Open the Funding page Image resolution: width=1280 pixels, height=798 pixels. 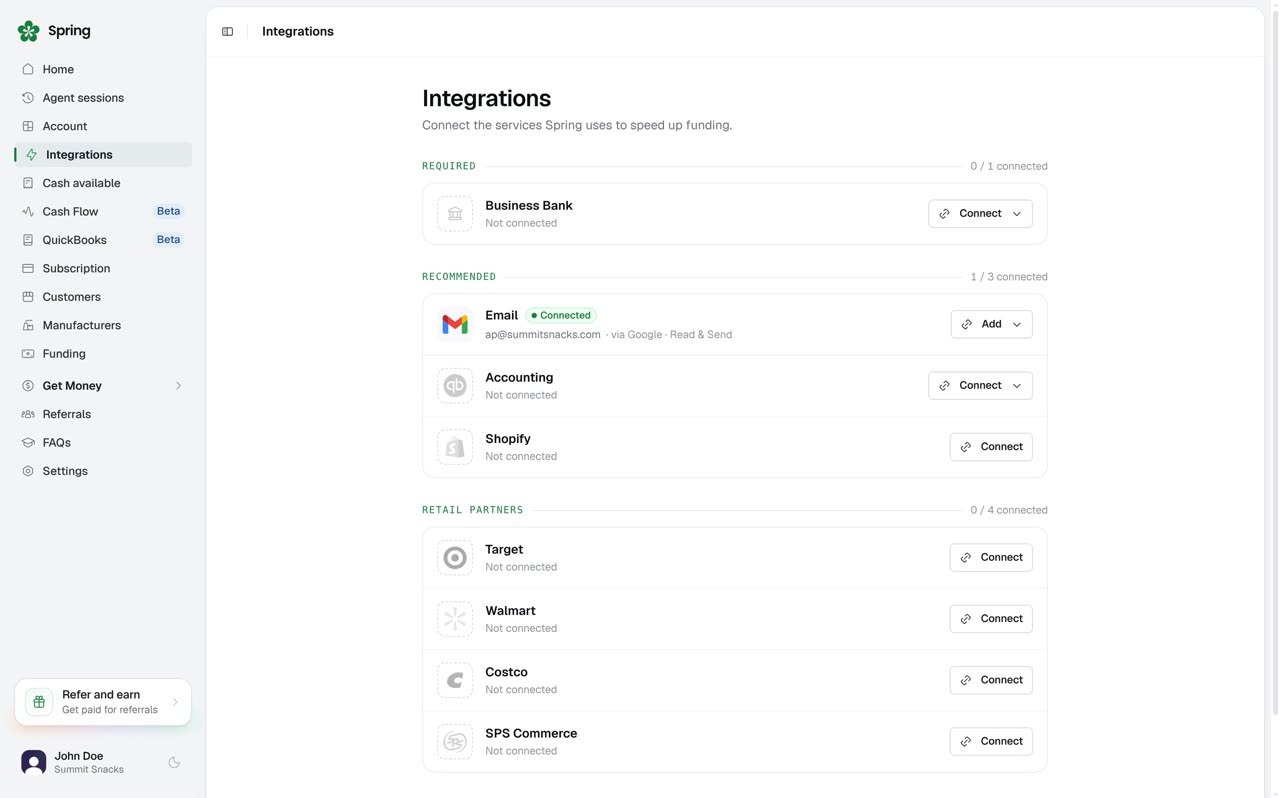(103, 354)
